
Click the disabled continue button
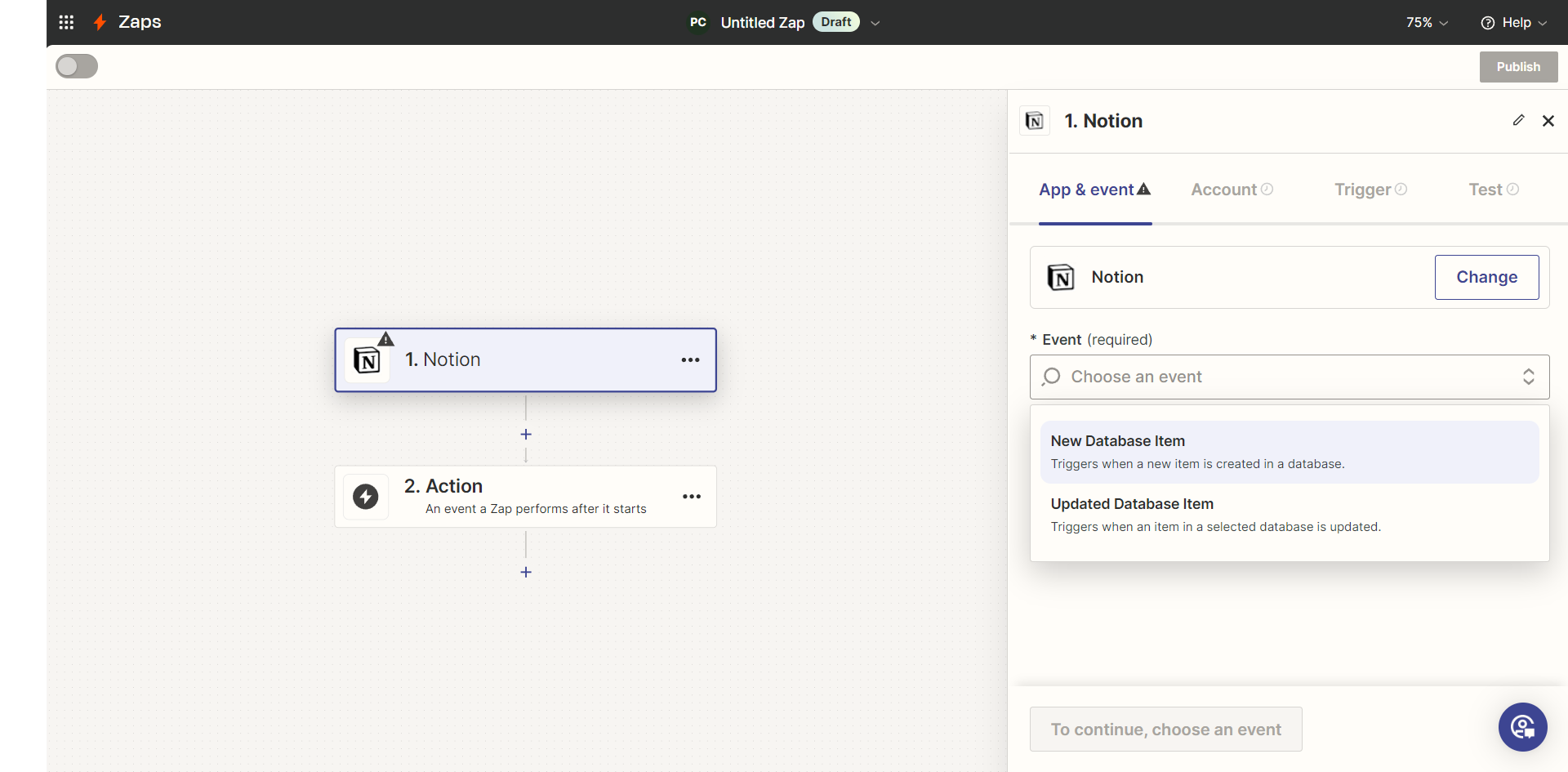coord(1165,730)
